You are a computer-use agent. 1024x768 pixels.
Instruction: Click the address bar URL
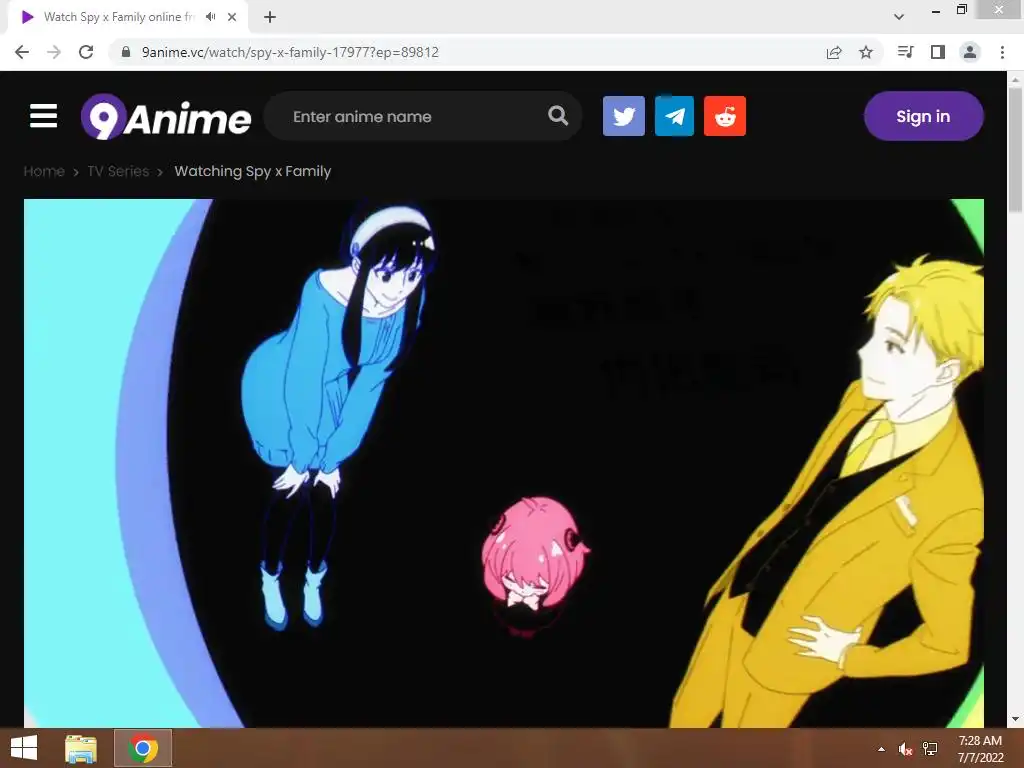(290, 52)
